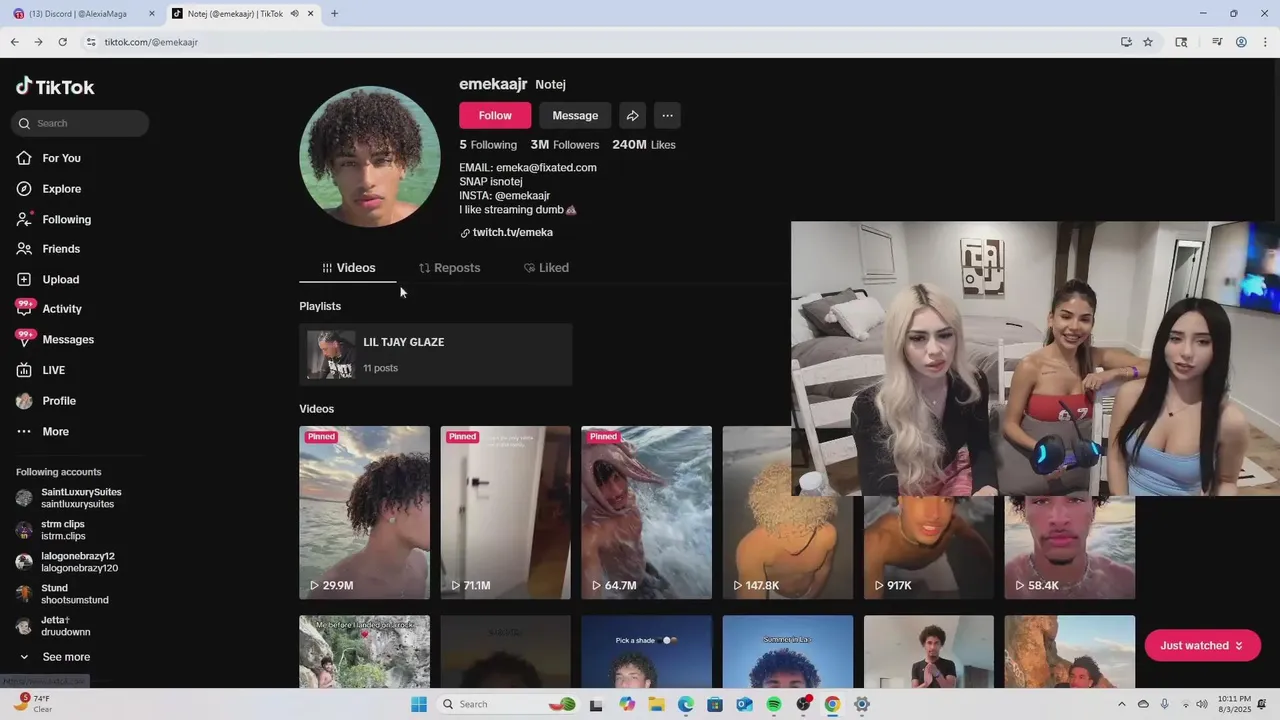Expand the Just watched panel

coord(1202,646)
